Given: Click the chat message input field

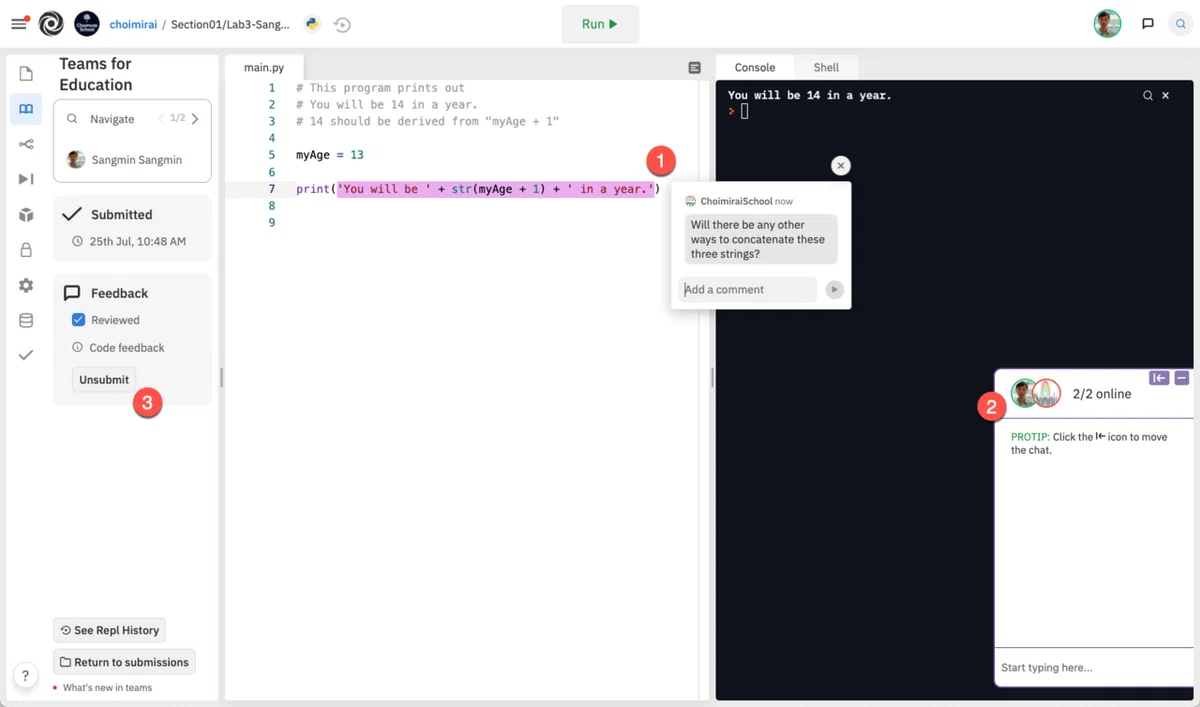Looking at the screenshot, I should tap(1095, 668).
